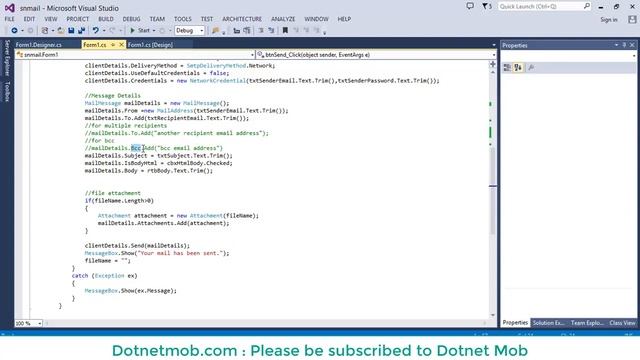This screenshot has height=360, width=640.
Task: Switch to the Form1.Designer.cs tab
Action: 39,45
